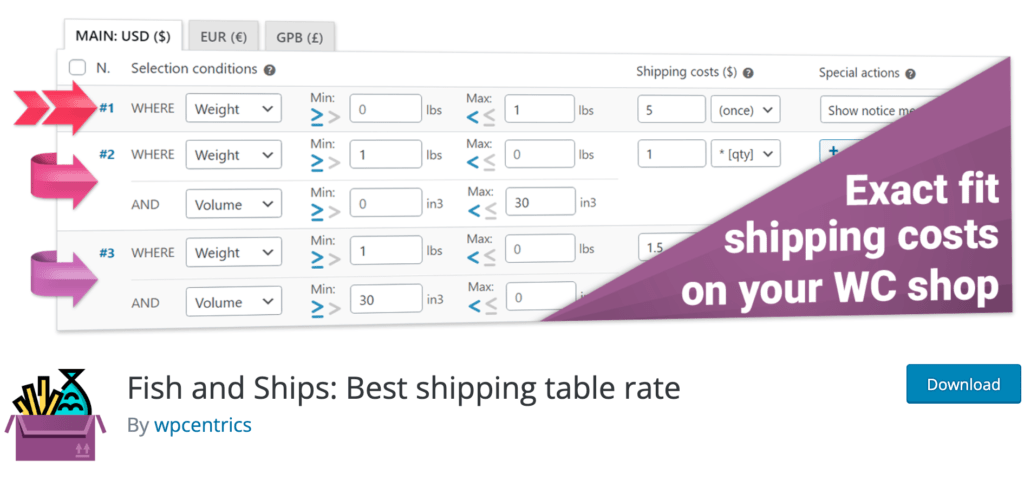Screen dimensions: 1024x486
Task: Open the Weight dropdown in rule #1
Action: [233, 108]
